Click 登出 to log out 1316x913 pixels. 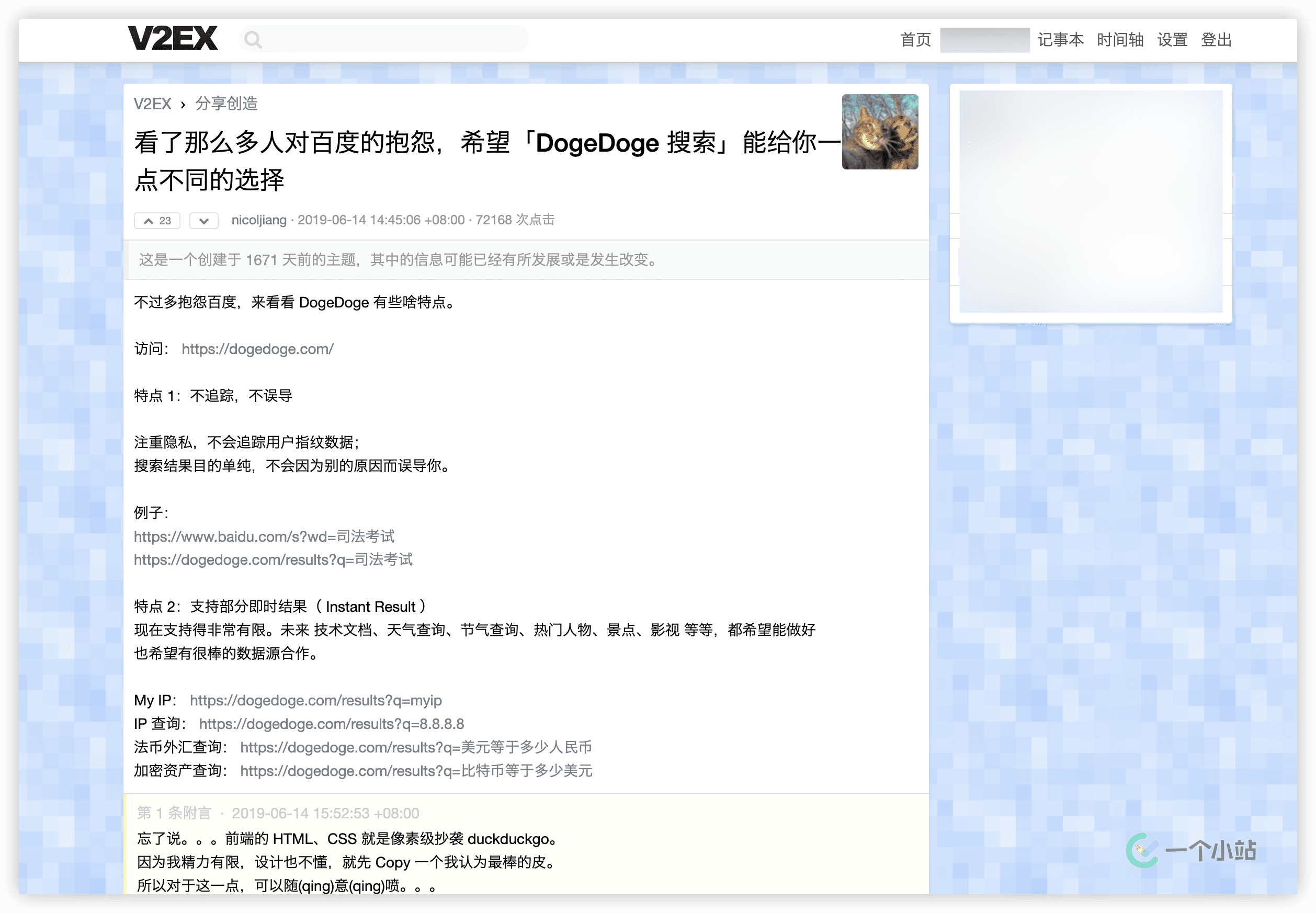point(1216,40)
